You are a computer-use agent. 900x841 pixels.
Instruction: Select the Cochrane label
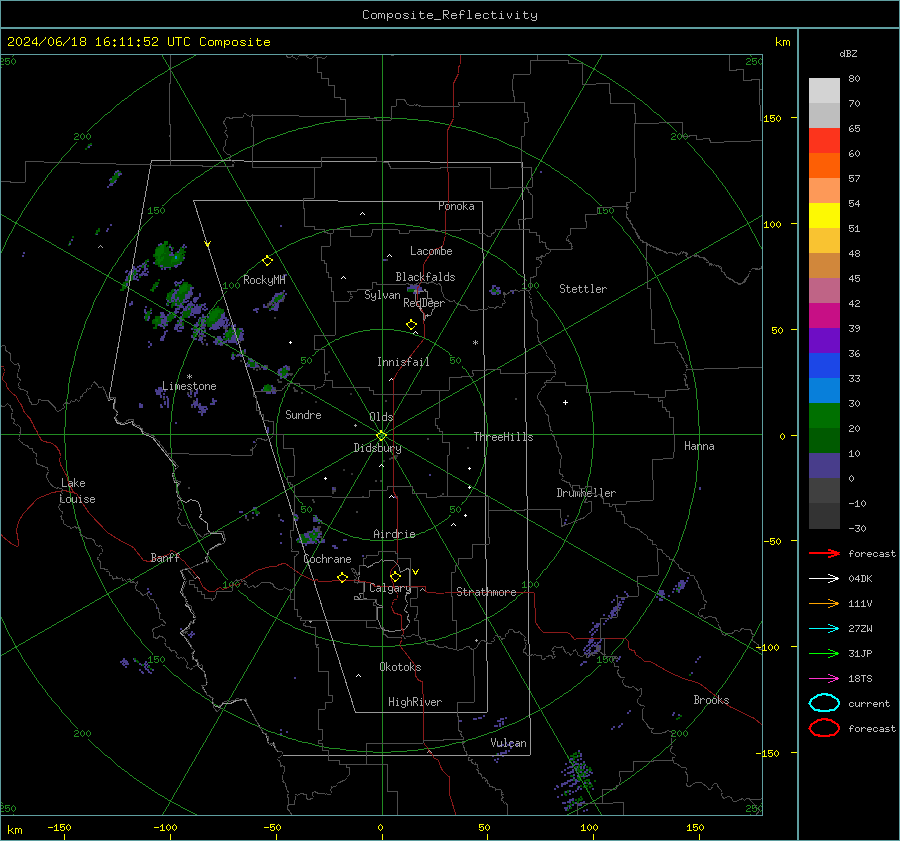pos(327,559)
